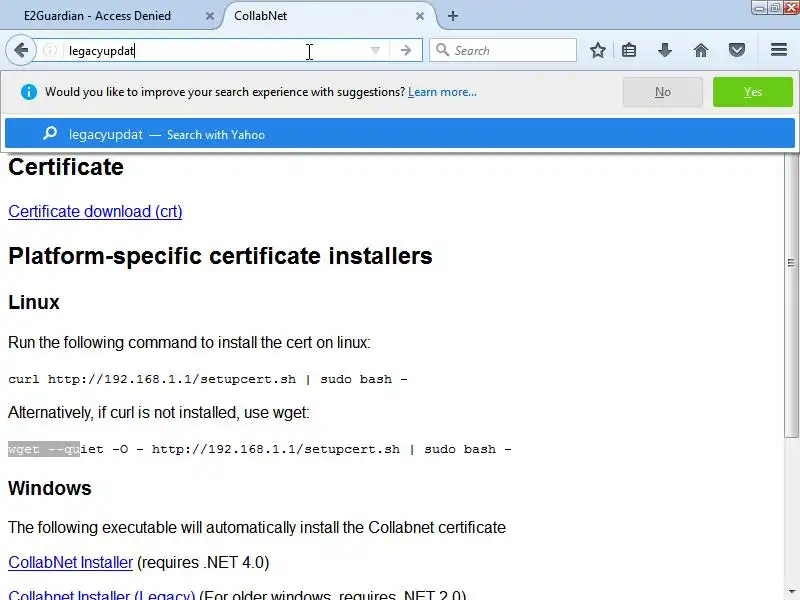Click the site info icon in address bar

pos(50,50)
